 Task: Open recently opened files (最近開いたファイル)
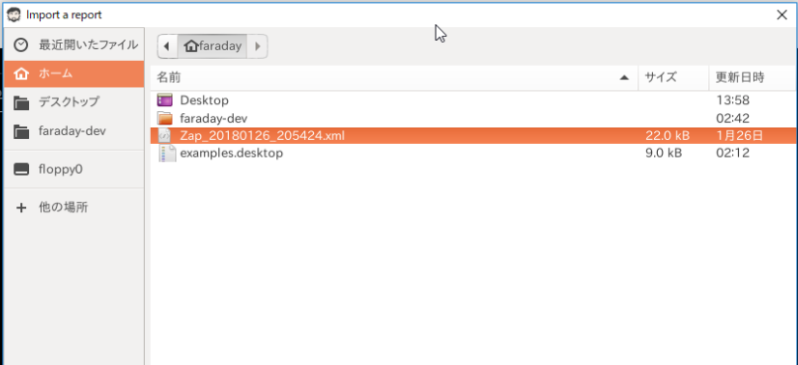tap(74, 45)
